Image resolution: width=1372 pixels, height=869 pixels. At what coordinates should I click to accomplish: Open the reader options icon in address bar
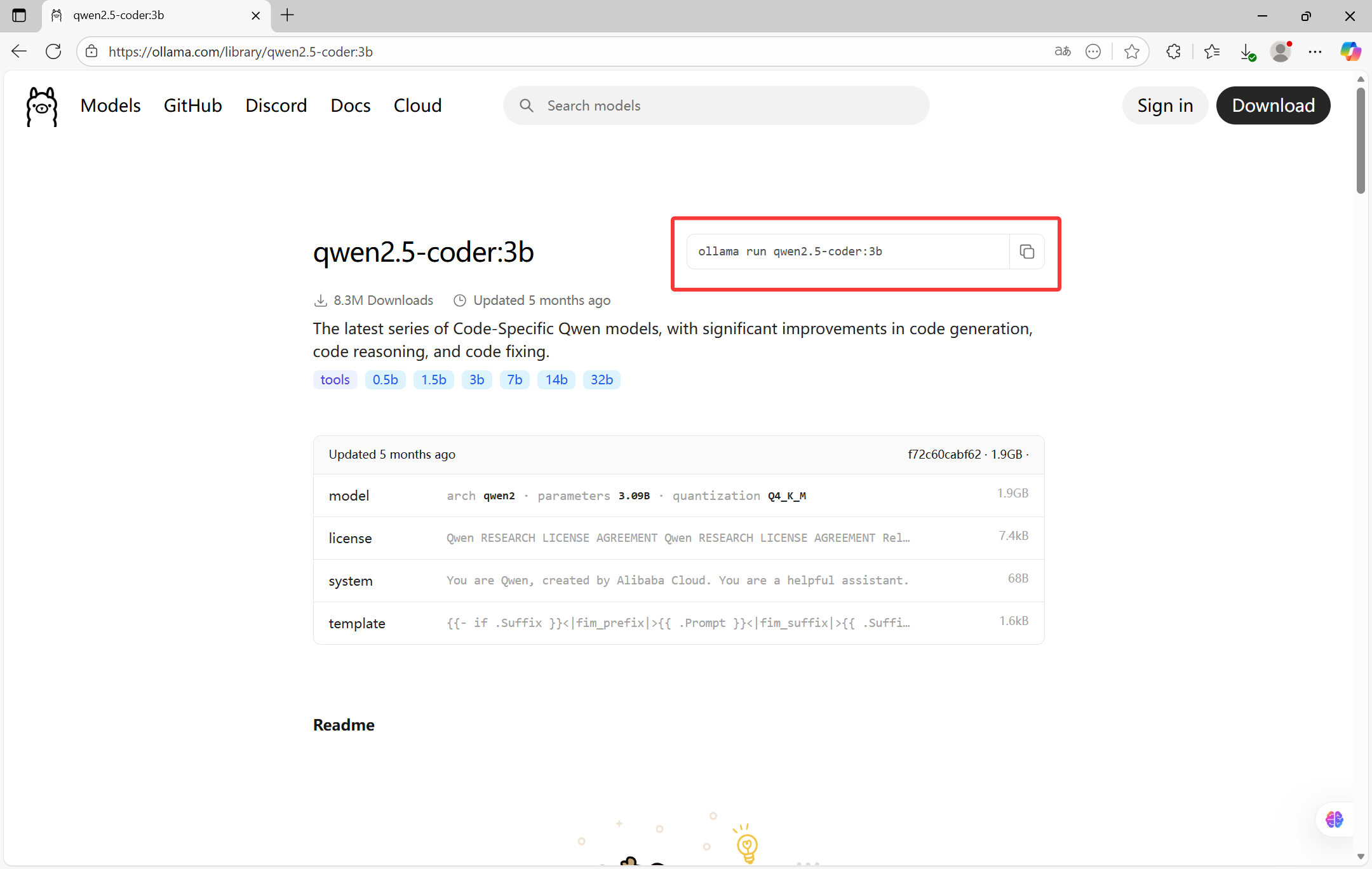pos(1093,51)
